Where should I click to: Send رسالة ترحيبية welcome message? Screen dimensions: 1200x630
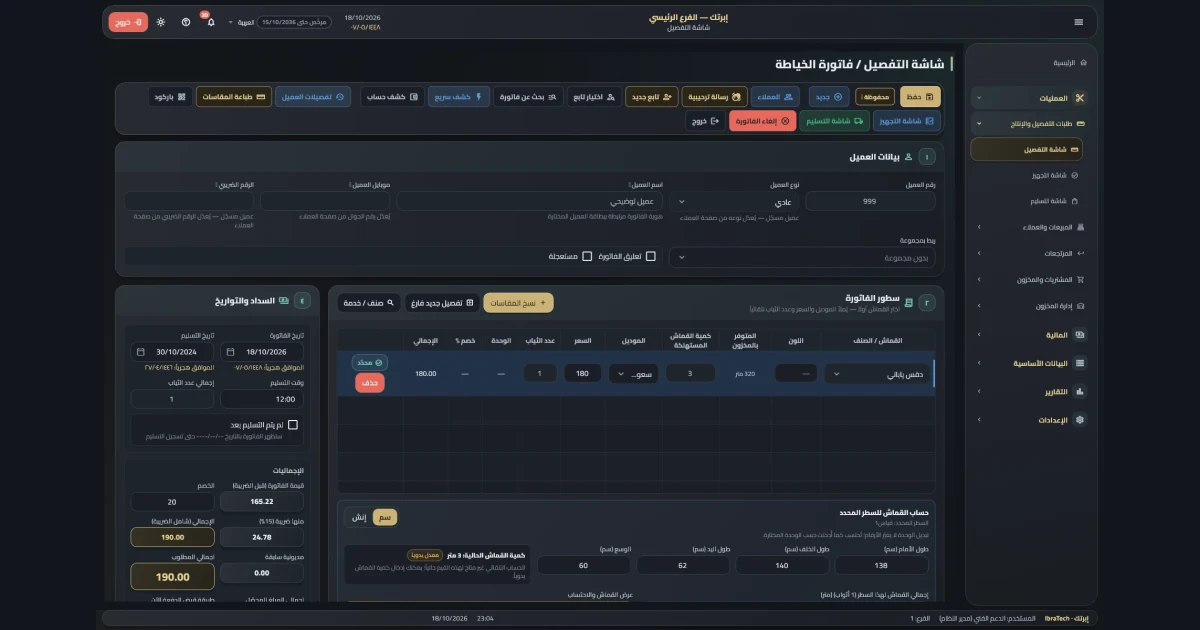[715, 97]
